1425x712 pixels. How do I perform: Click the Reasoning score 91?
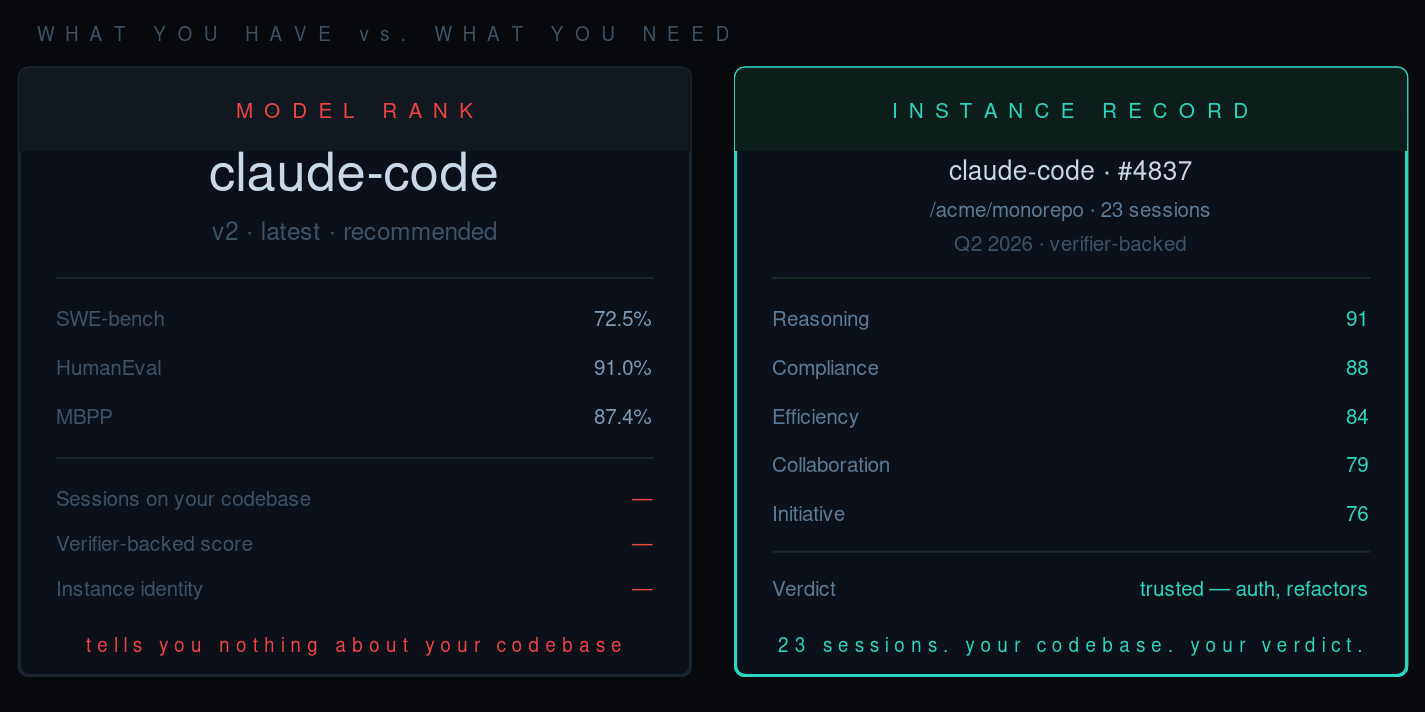click(1357, 319)
